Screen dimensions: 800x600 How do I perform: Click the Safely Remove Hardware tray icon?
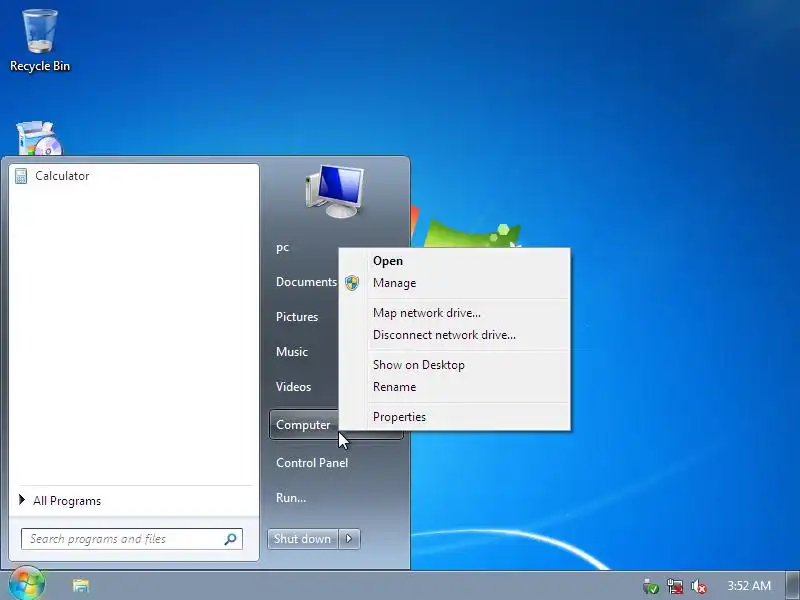click(650, 586)
